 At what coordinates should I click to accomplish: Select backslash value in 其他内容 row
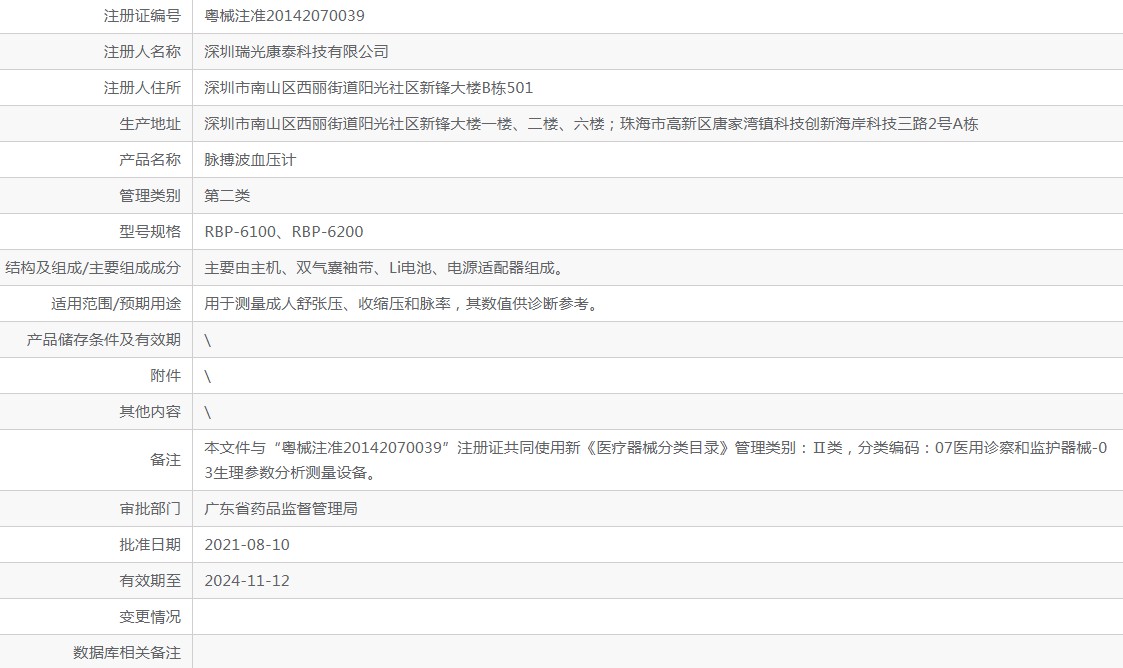pyautogui.click(x=208, y=412)
